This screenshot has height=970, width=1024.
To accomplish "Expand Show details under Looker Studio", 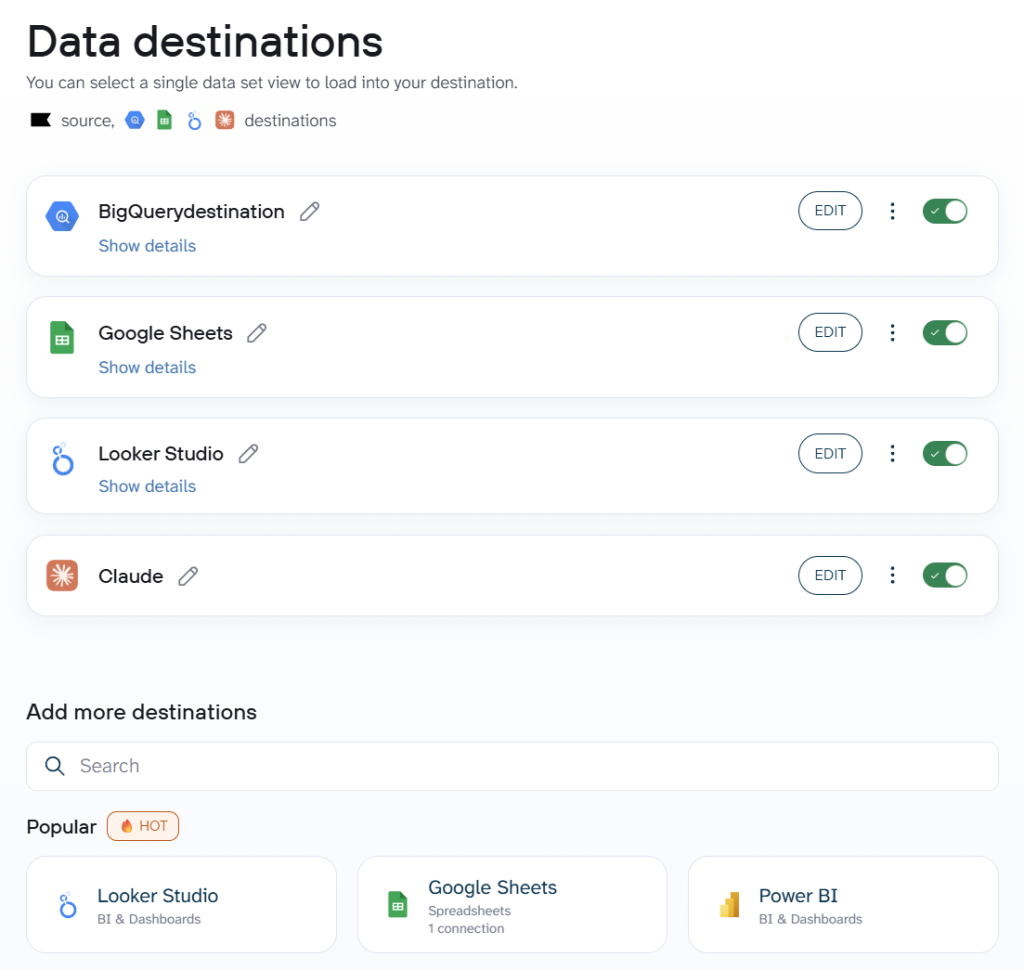I will pos(147,486).
